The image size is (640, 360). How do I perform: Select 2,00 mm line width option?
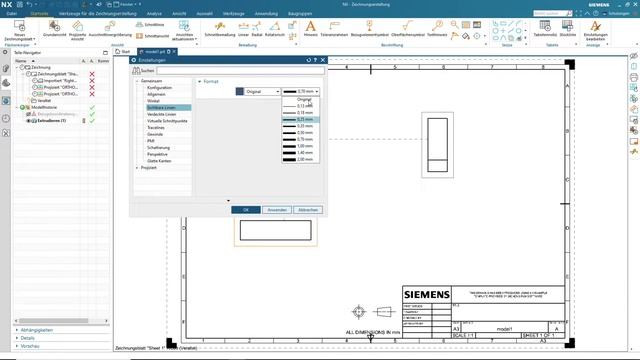pyautogui.click(x=300, y=159)
